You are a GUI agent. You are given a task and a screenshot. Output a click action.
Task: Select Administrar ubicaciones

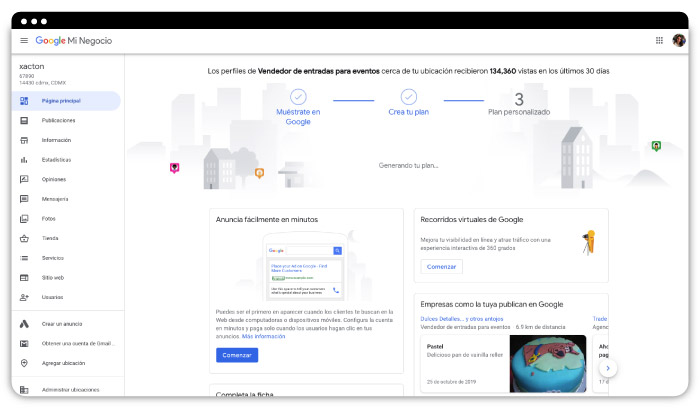point(71,390)
